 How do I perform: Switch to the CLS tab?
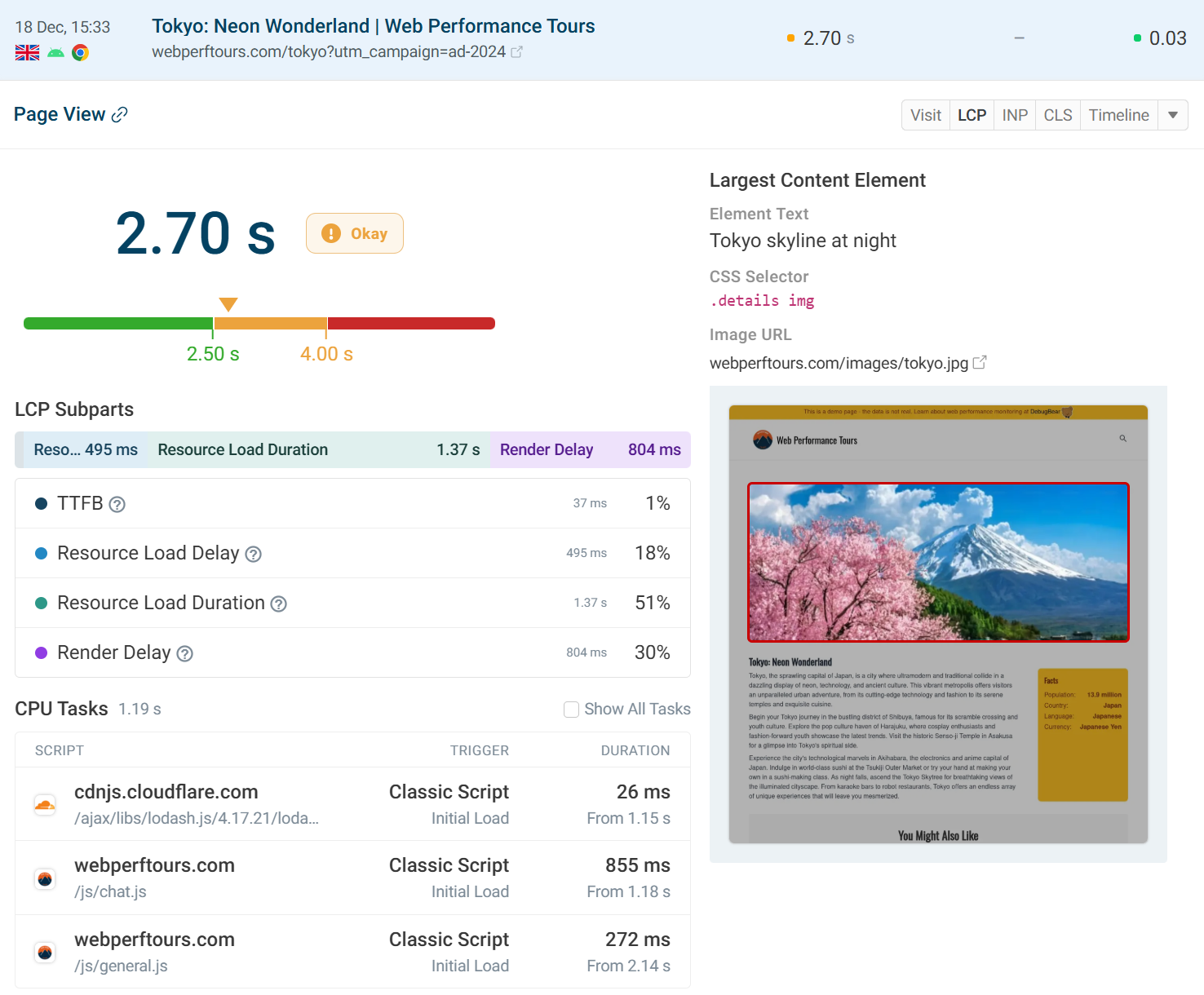pyautogui.click(x=1057, y=115)
